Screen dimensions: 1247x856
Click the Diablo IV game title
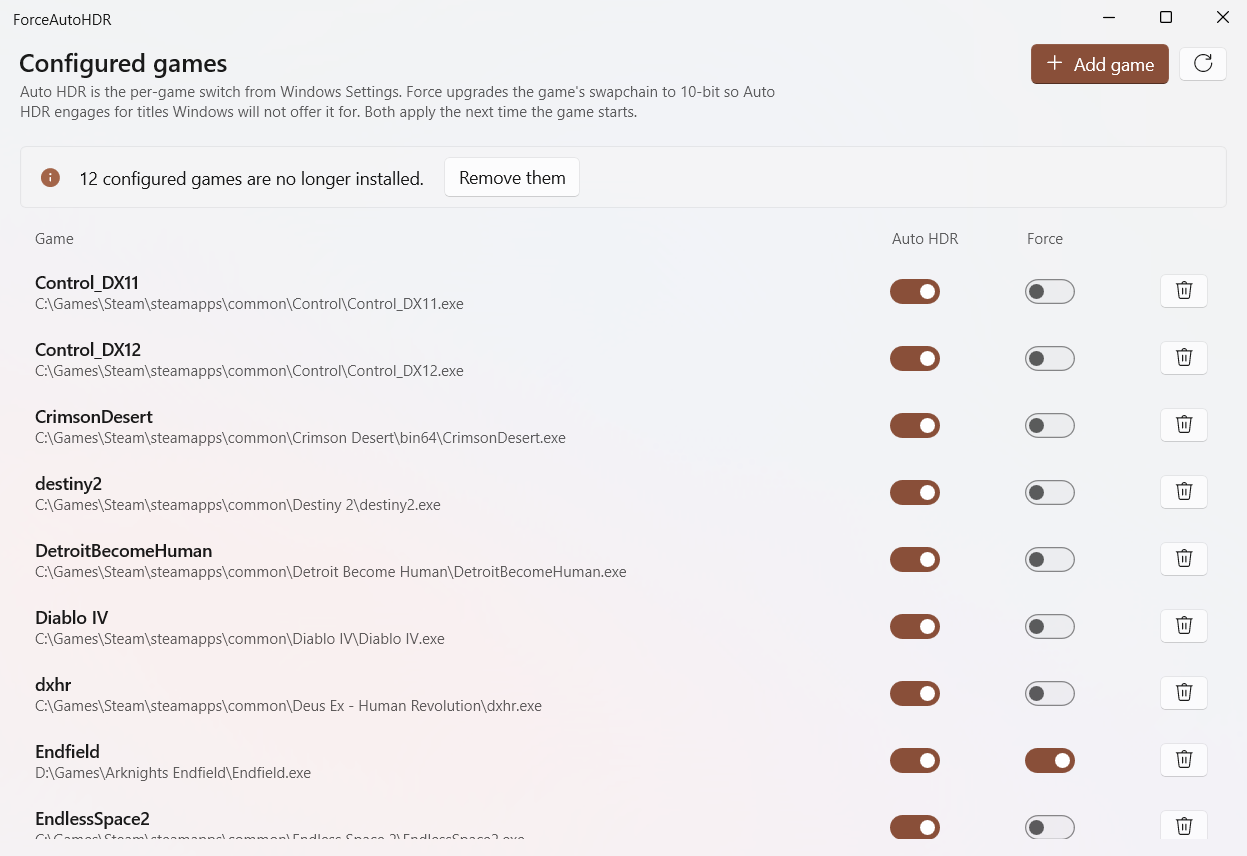pyautogui.click(x=72, y=618)
